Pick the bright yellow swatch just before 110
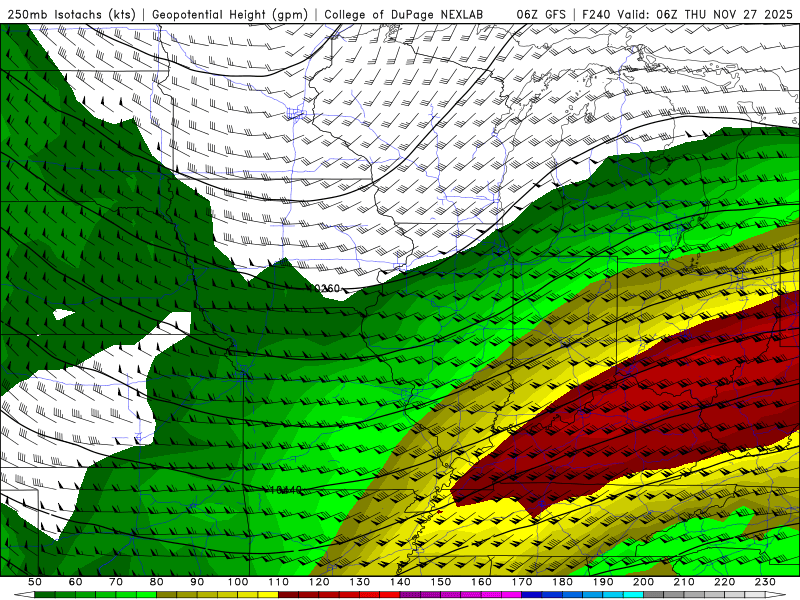The image size is (800, 600). click(x=268, y=595)
